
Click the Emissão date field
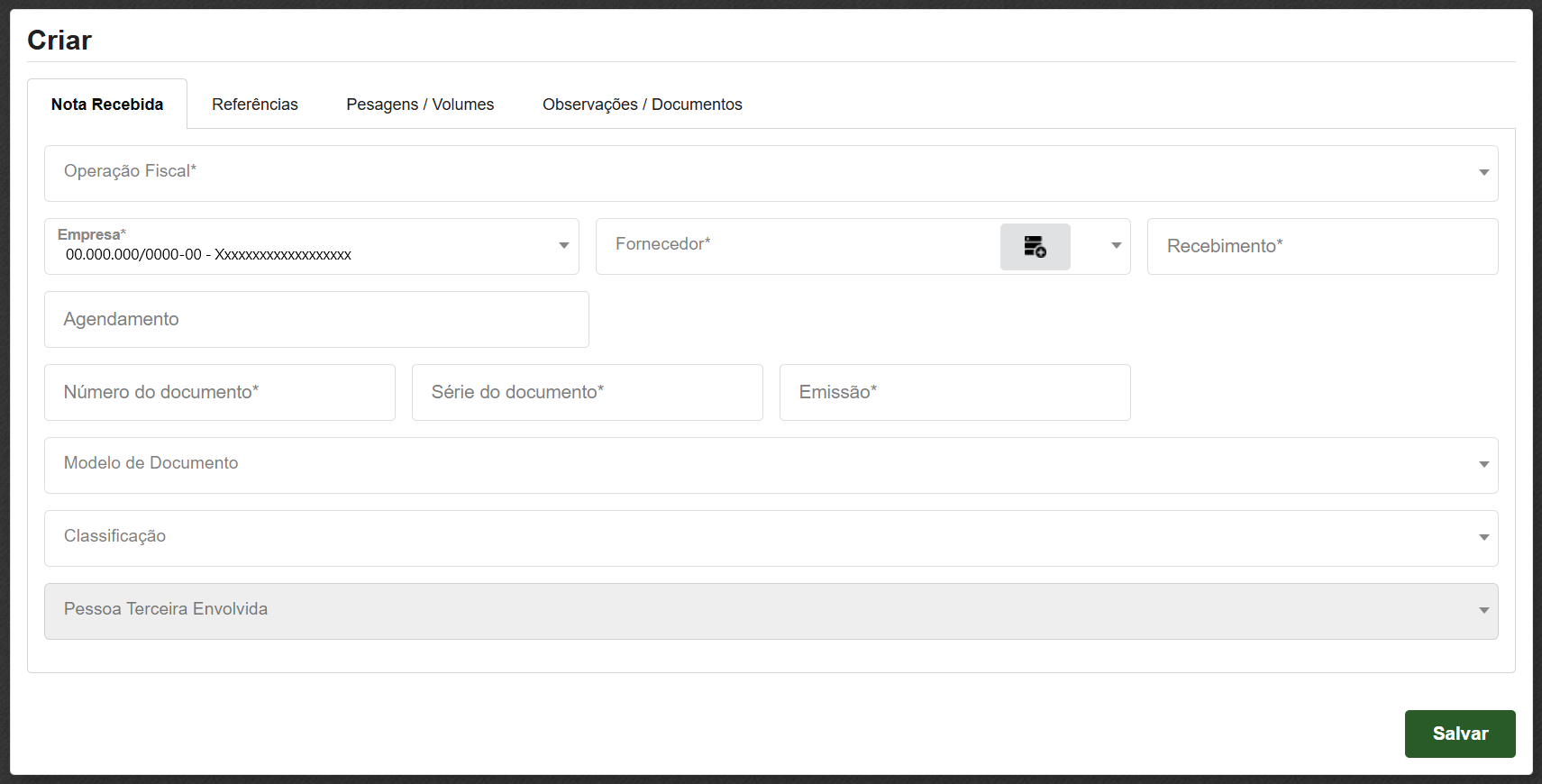pos(954,392)
